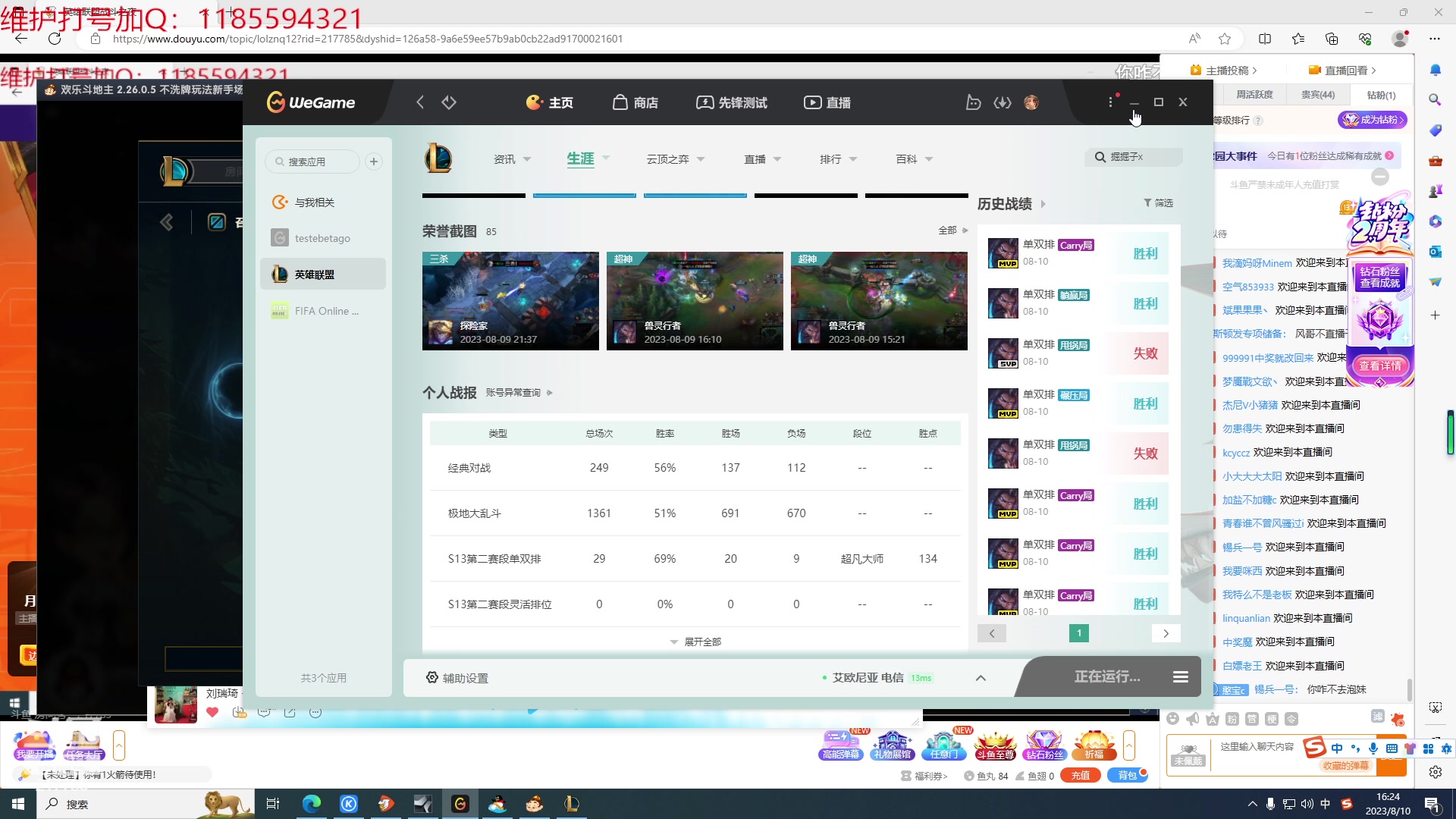Open WeGame from the Windows taskbar
The image size is (1456, 819).
coord(460,804)
